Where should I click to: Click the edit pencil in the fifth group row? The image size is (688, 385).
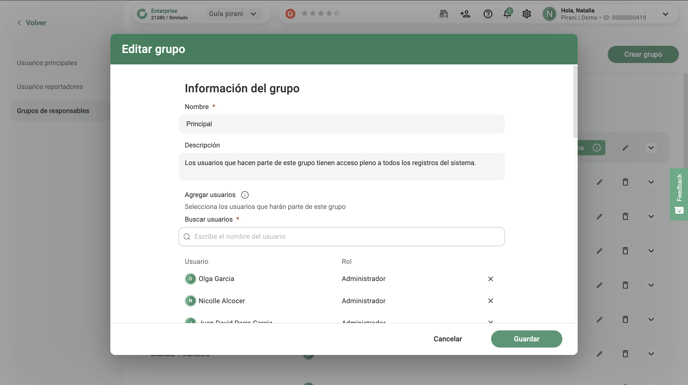tap(599, 285)
